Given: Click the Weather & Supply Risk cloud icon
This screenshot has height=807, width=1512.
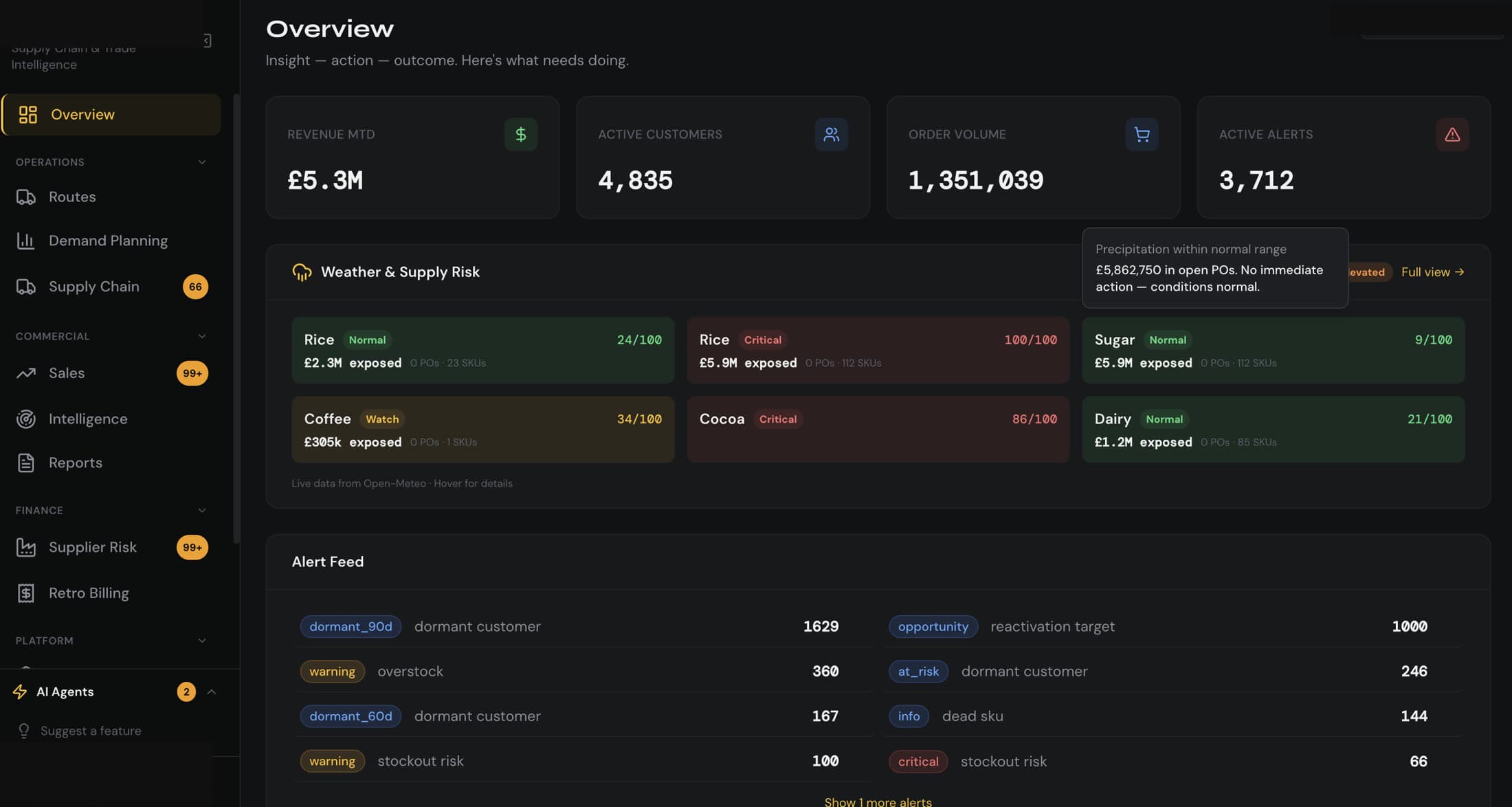Looking at the screenshot, I should [x=302, y=272].
